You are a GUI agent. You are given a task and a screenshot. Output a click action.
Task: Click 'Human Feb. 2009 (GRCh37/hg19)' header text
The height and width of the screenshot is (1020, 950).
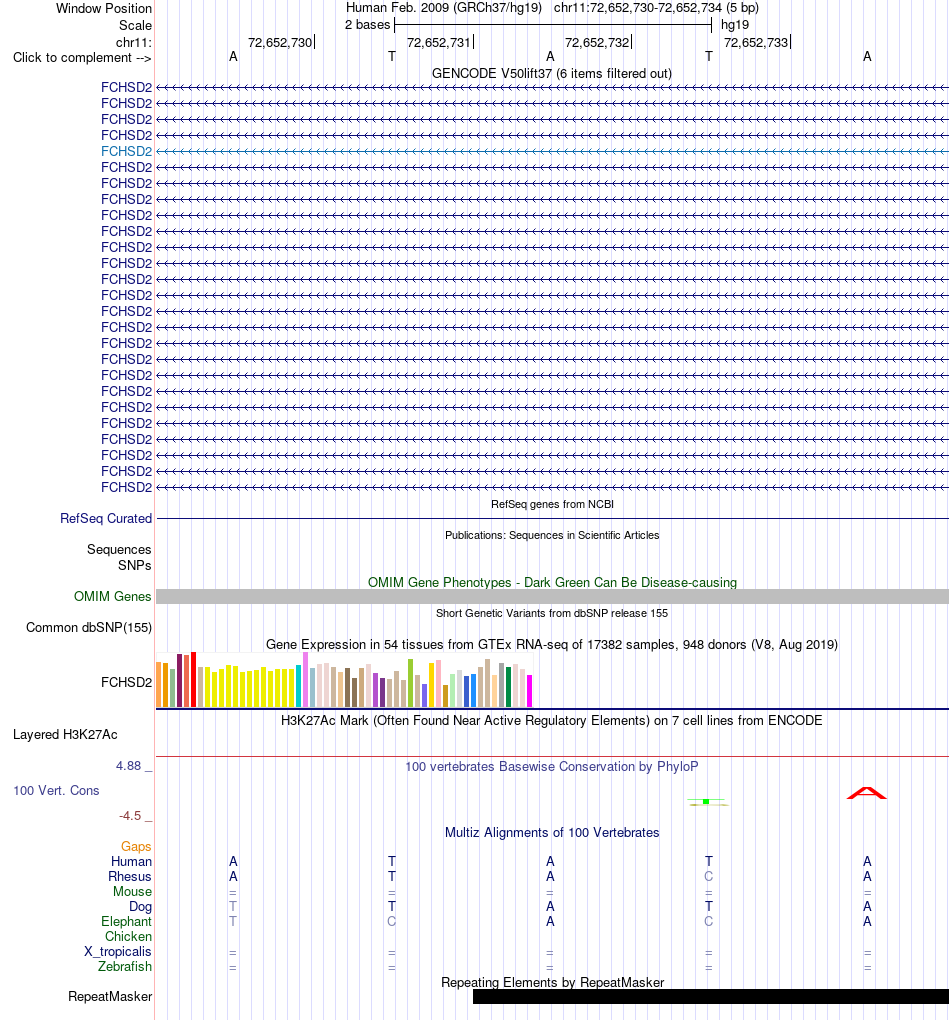(x=444, y=8)
